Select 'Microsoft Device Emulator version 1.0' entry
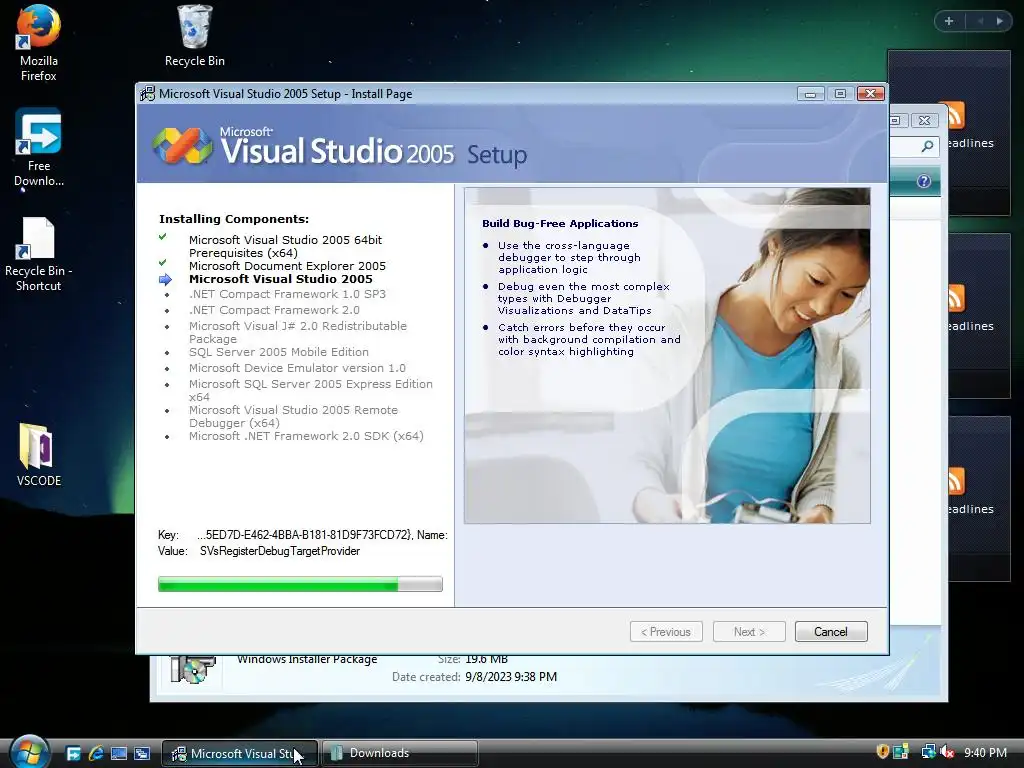 (297, 368)
